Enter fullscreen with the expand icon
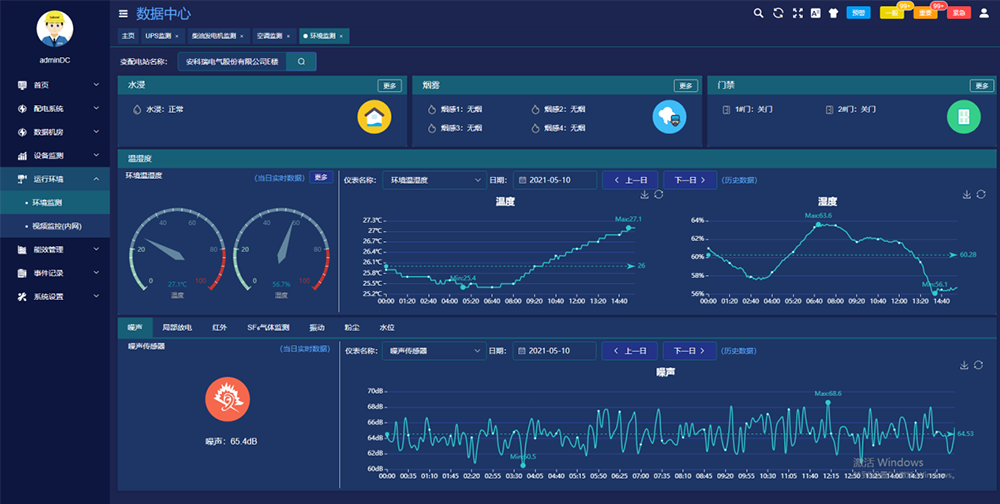The image size is (1000, 504). (797, 13)
